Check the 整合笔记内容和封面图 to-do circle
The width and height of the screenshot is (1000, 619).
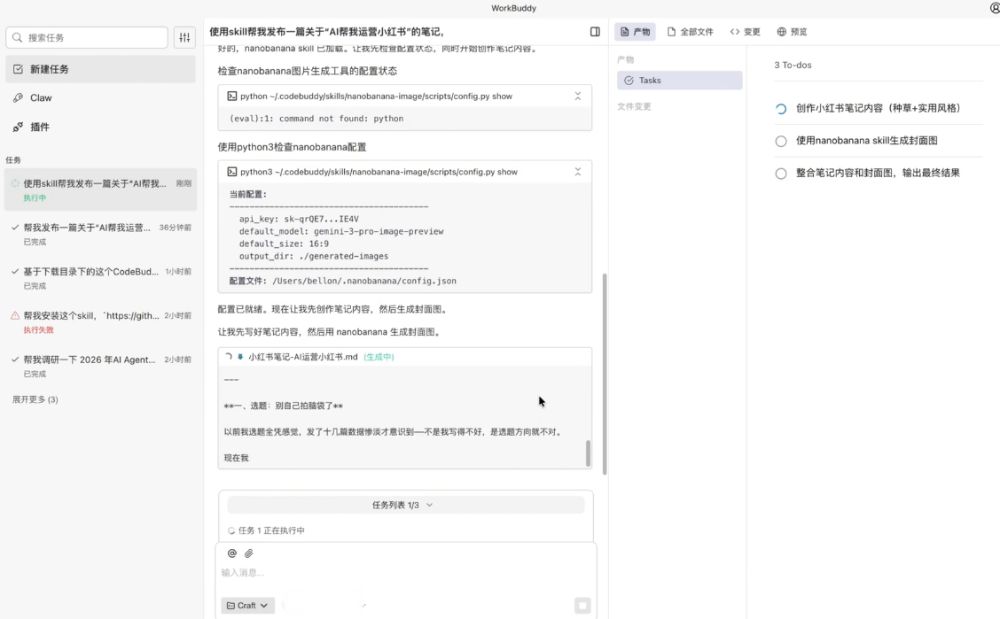pyautogui.click(x=781, y=173)
